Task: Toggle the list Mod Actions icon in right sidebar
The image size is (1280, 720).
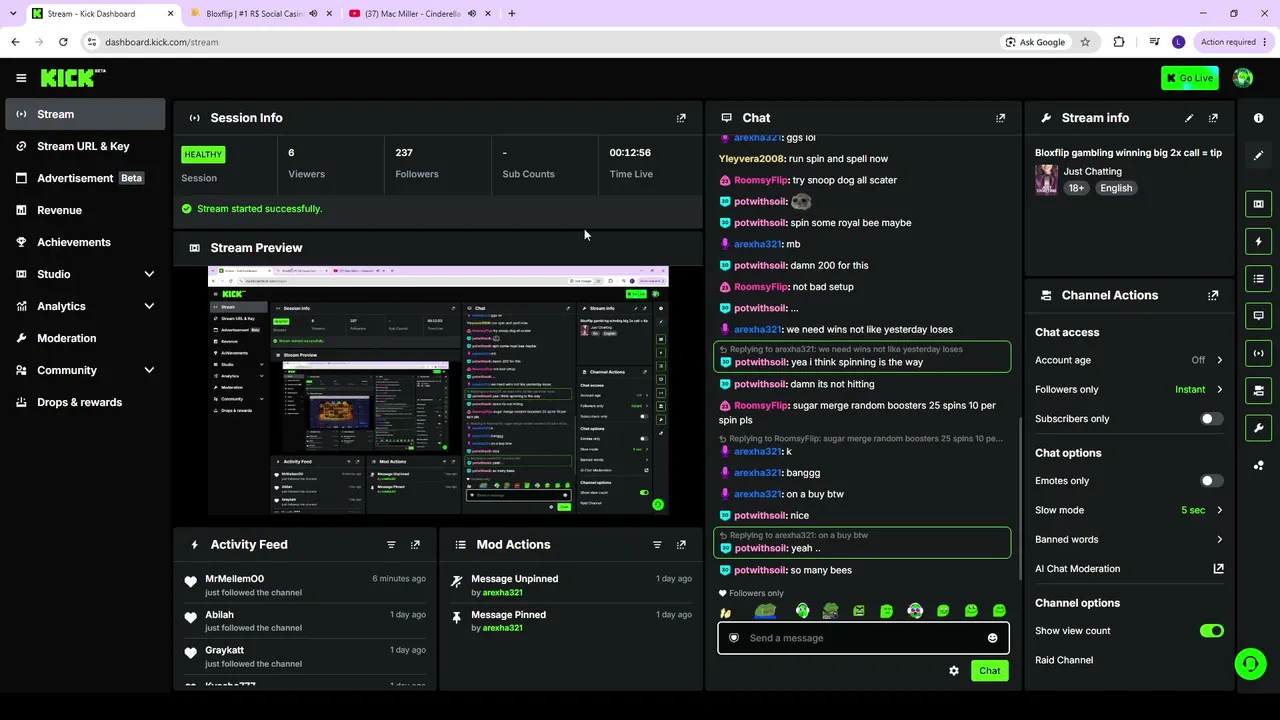Action: click(x=1258, y=279)
